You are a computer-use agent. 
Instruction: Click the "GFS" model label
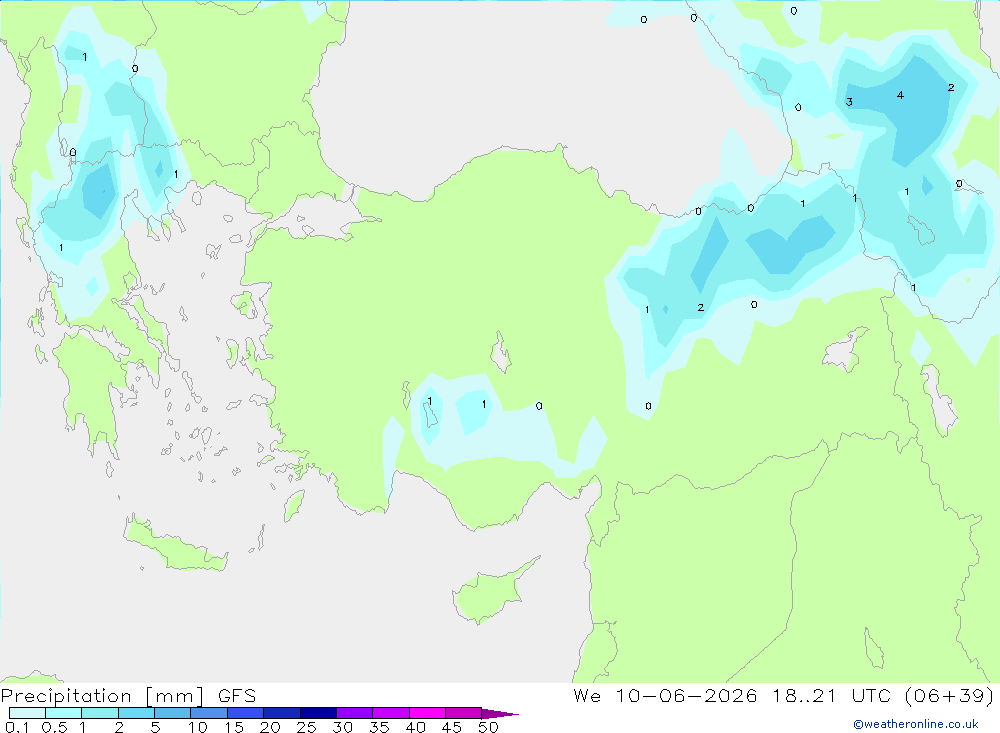(x=237, y=696)
